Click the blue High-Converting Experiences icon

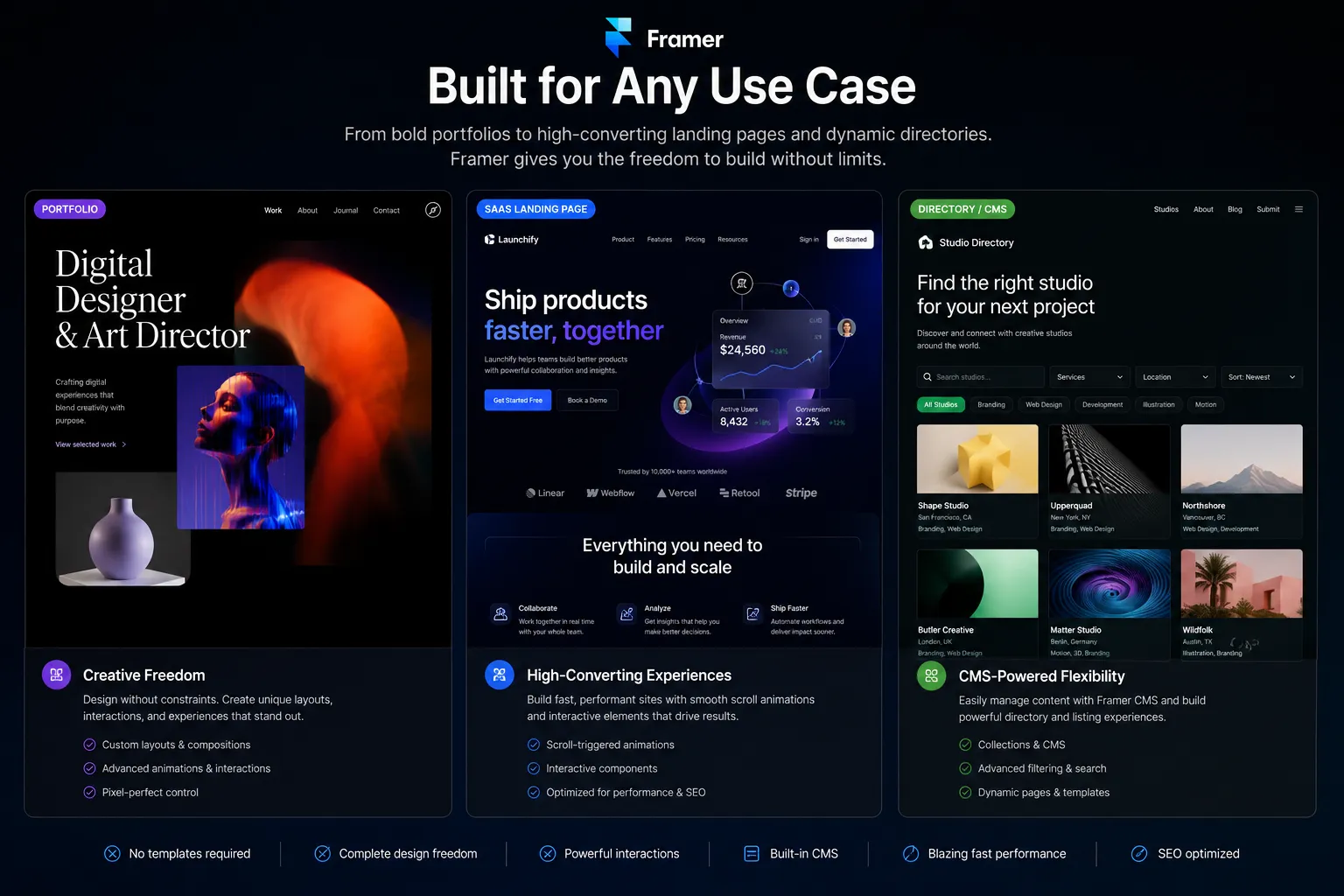click(500, 675)
